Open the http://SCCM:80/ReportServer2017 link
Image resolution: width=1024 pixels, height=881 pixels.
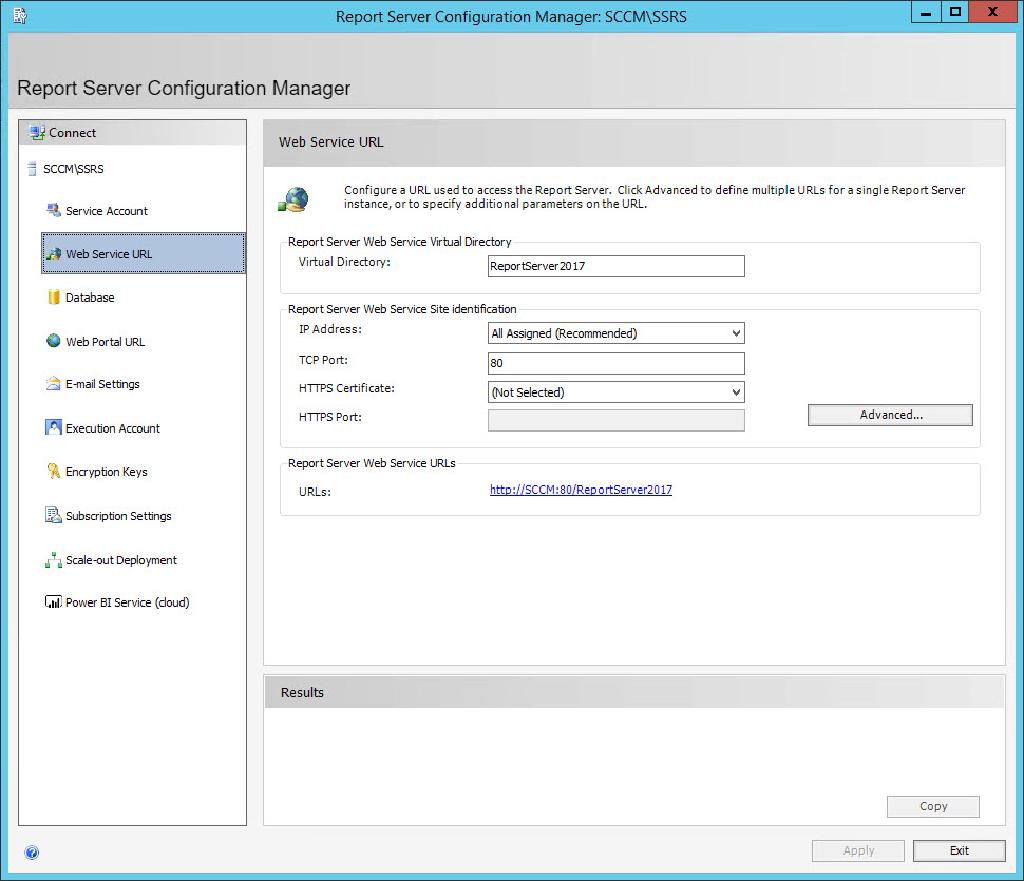click(x=581, y=490)
